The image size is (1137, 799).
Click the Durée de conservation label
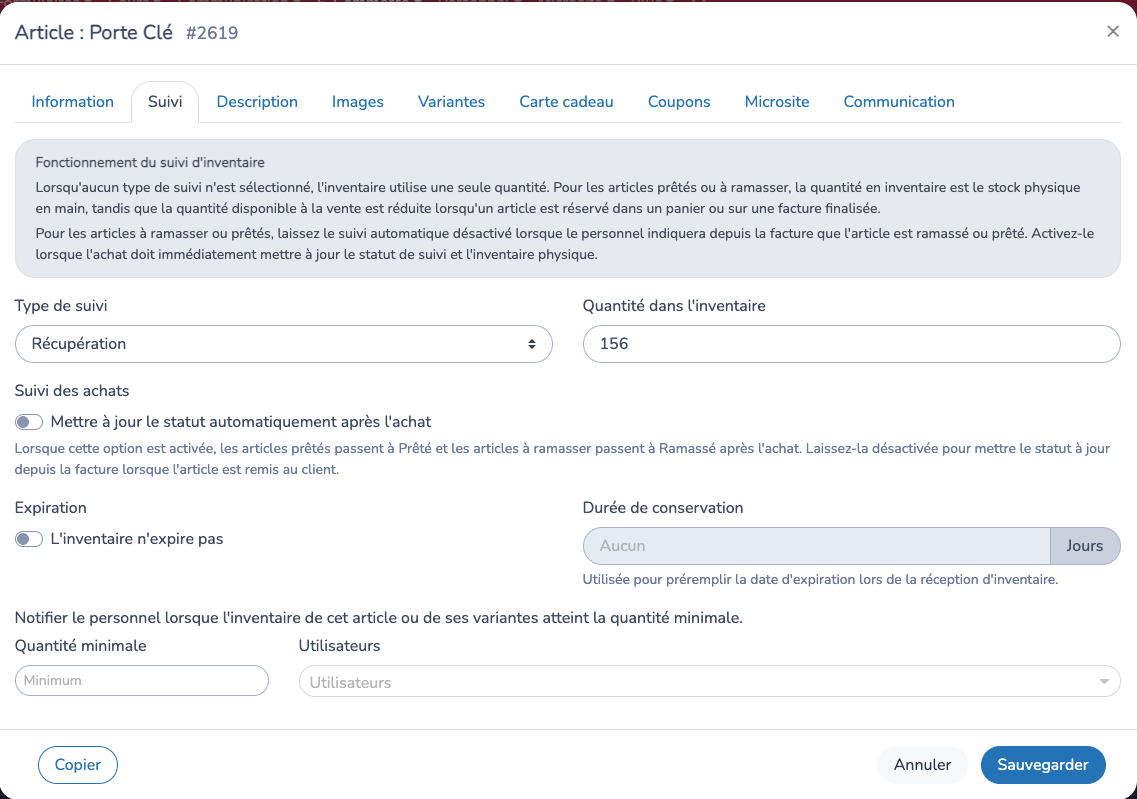tap(663, 508)
